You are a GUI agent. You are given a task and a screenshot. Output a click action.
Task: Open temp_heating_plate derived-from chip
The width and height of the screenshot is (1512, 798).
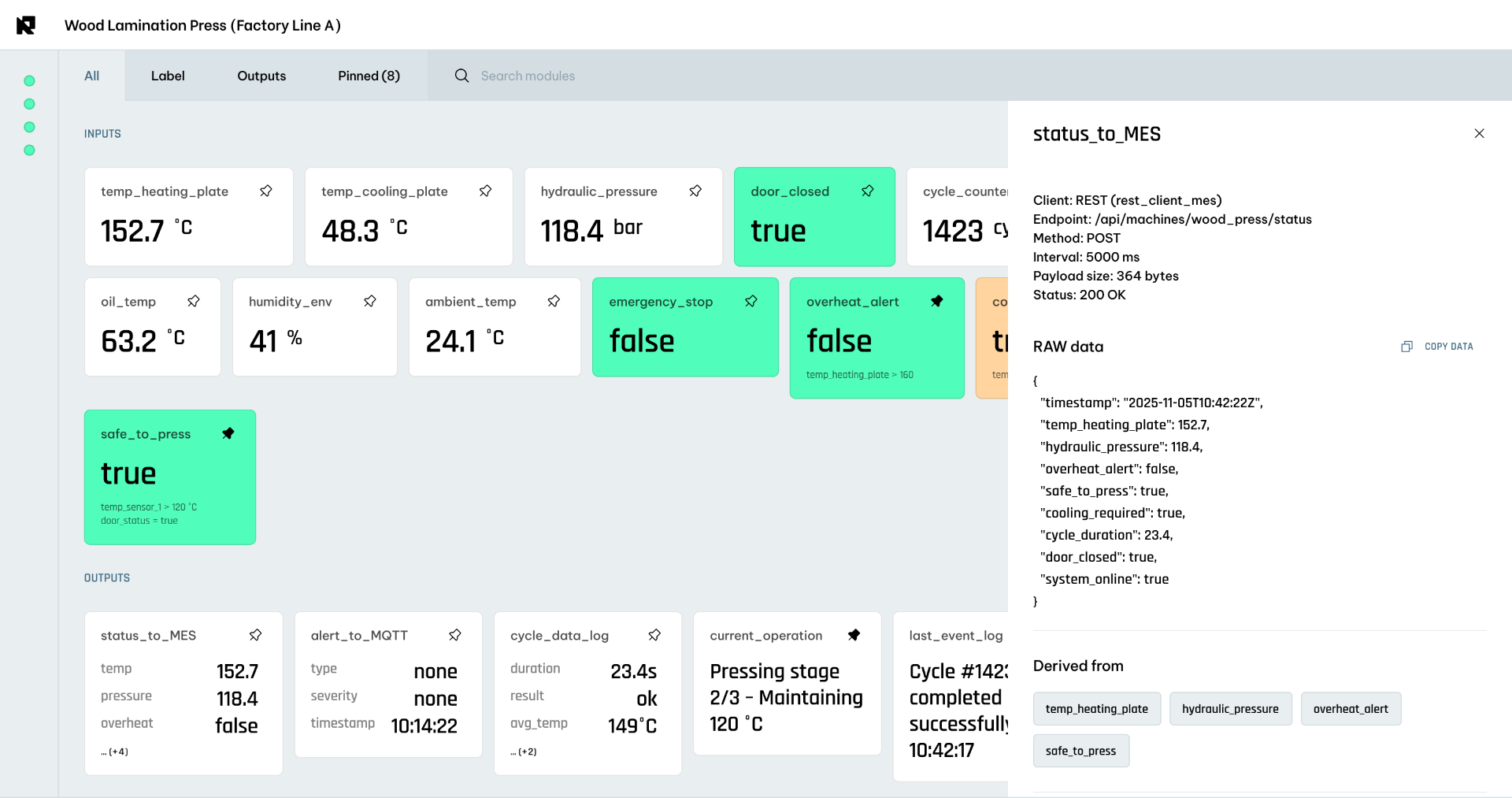(x=1097, y=709)
